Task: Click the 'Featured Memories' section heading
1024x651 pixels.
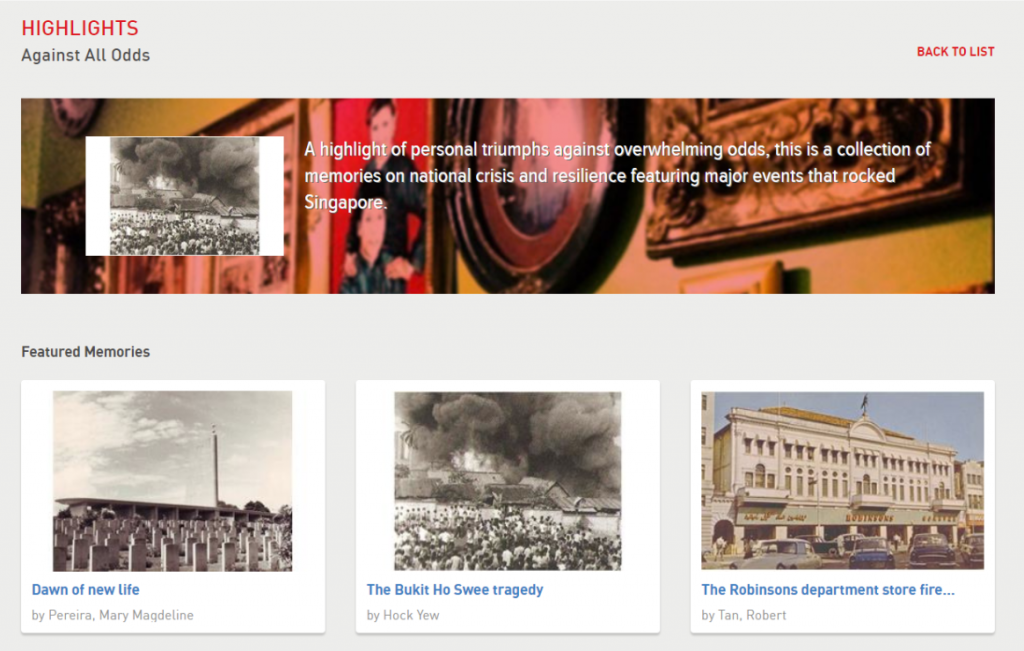Action: pyautogui.click(x=86, y=352)
